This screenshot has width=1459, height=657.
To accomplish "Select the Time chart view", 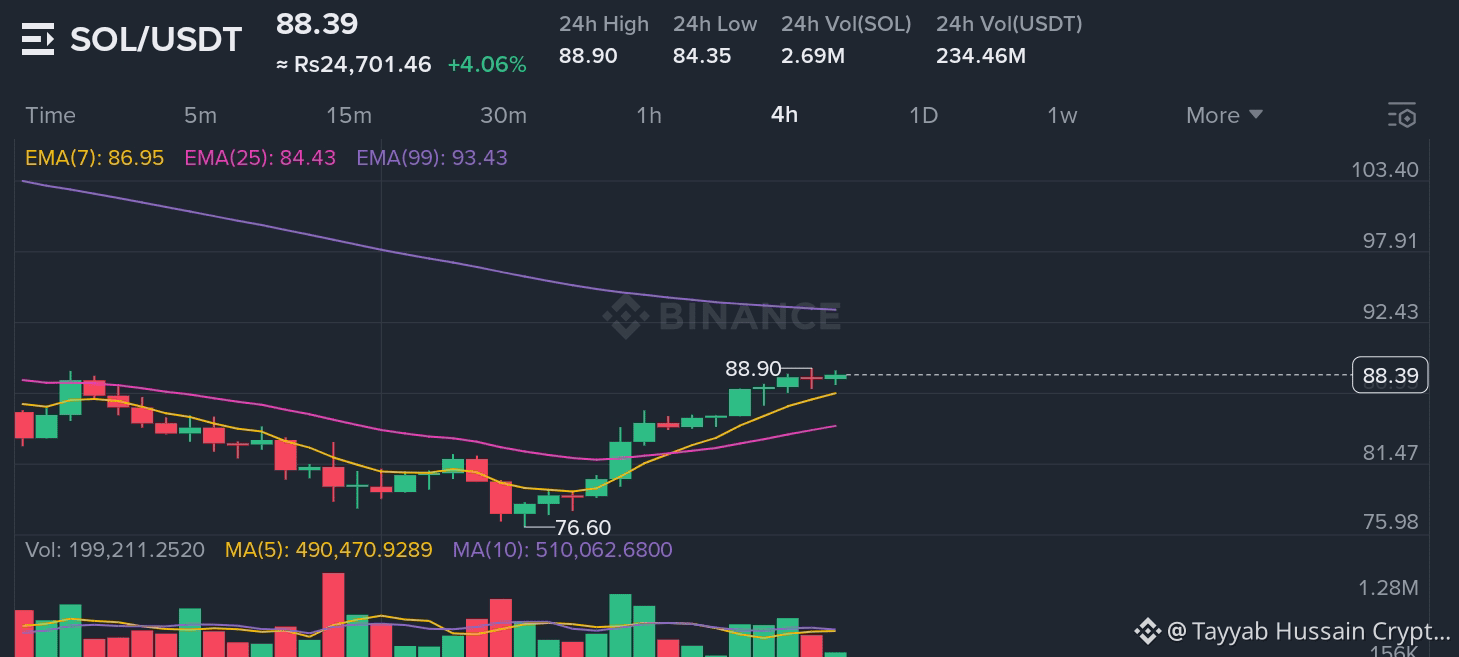I will [50, 116].
